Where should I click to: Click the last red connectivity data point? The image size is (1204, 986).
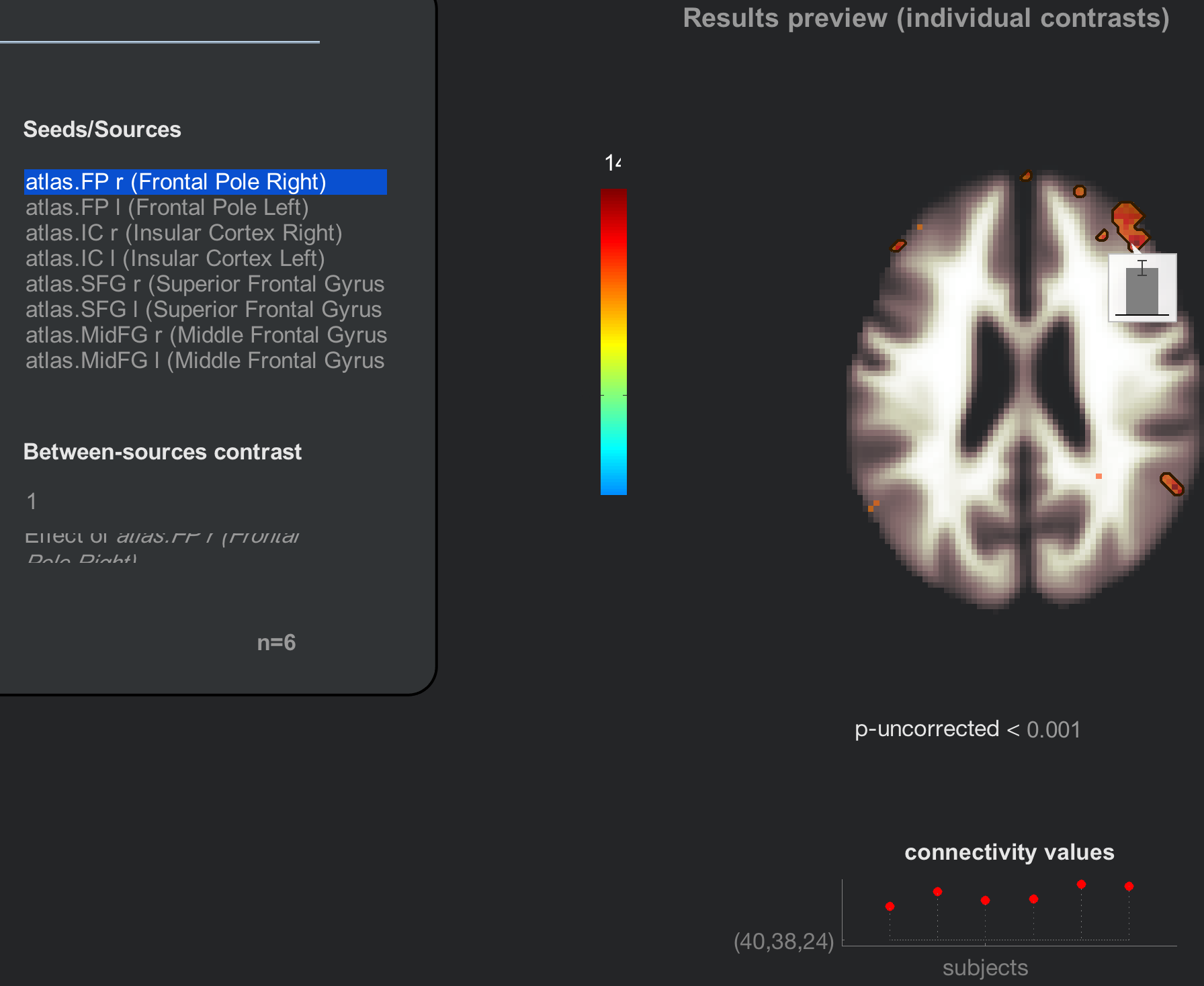click(x=1129, y=886)
